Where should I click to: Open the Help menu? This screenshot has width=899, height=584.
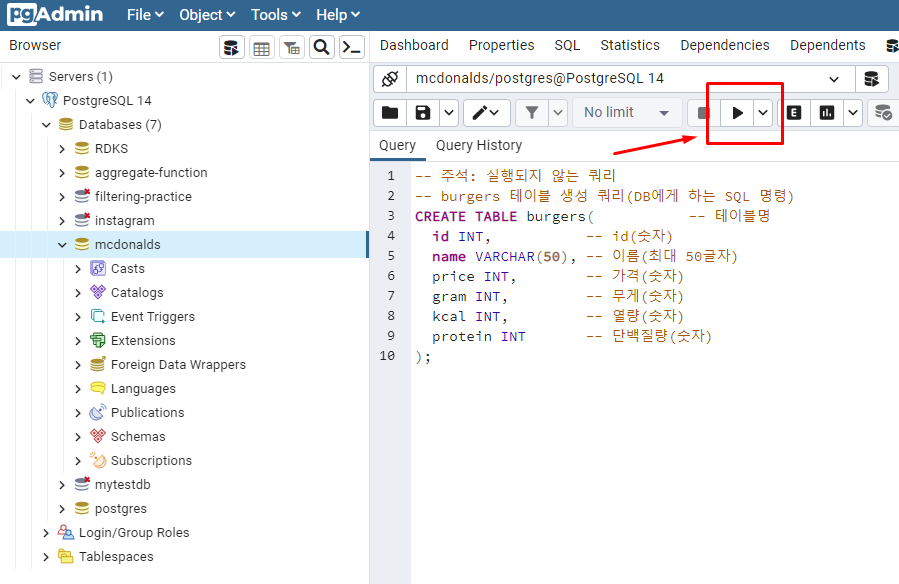tap(338, 15)
